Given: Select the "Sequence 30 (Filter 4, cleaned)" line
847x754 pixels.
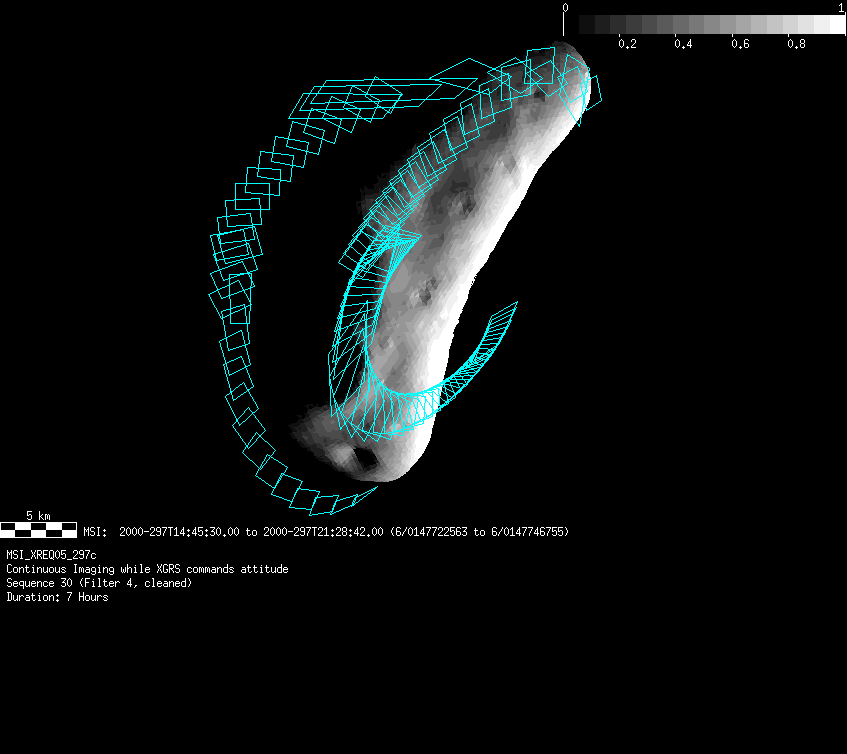Looking at the screenshot, I should 99,583.
